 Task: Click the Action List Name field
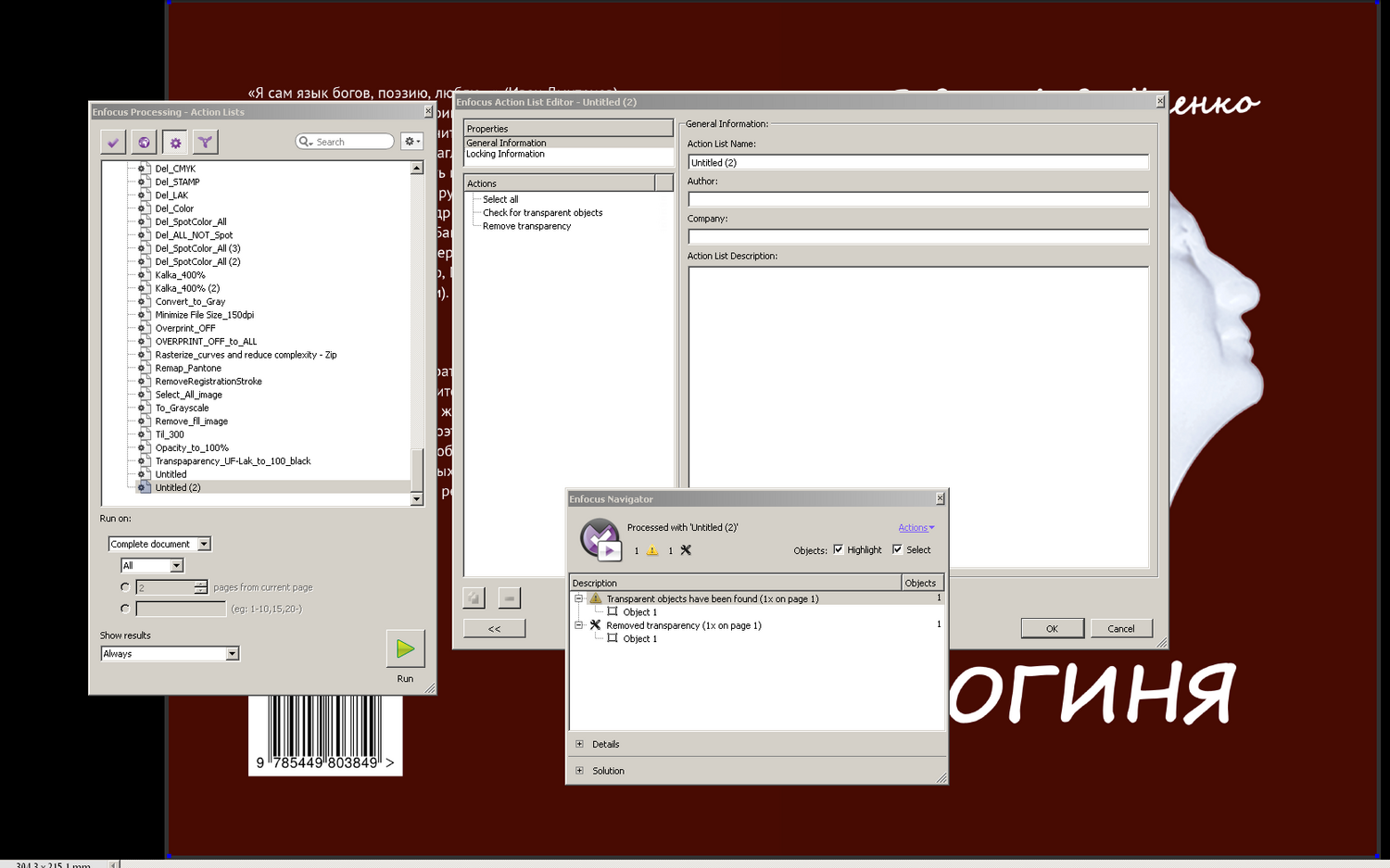[x=918, y=162]
